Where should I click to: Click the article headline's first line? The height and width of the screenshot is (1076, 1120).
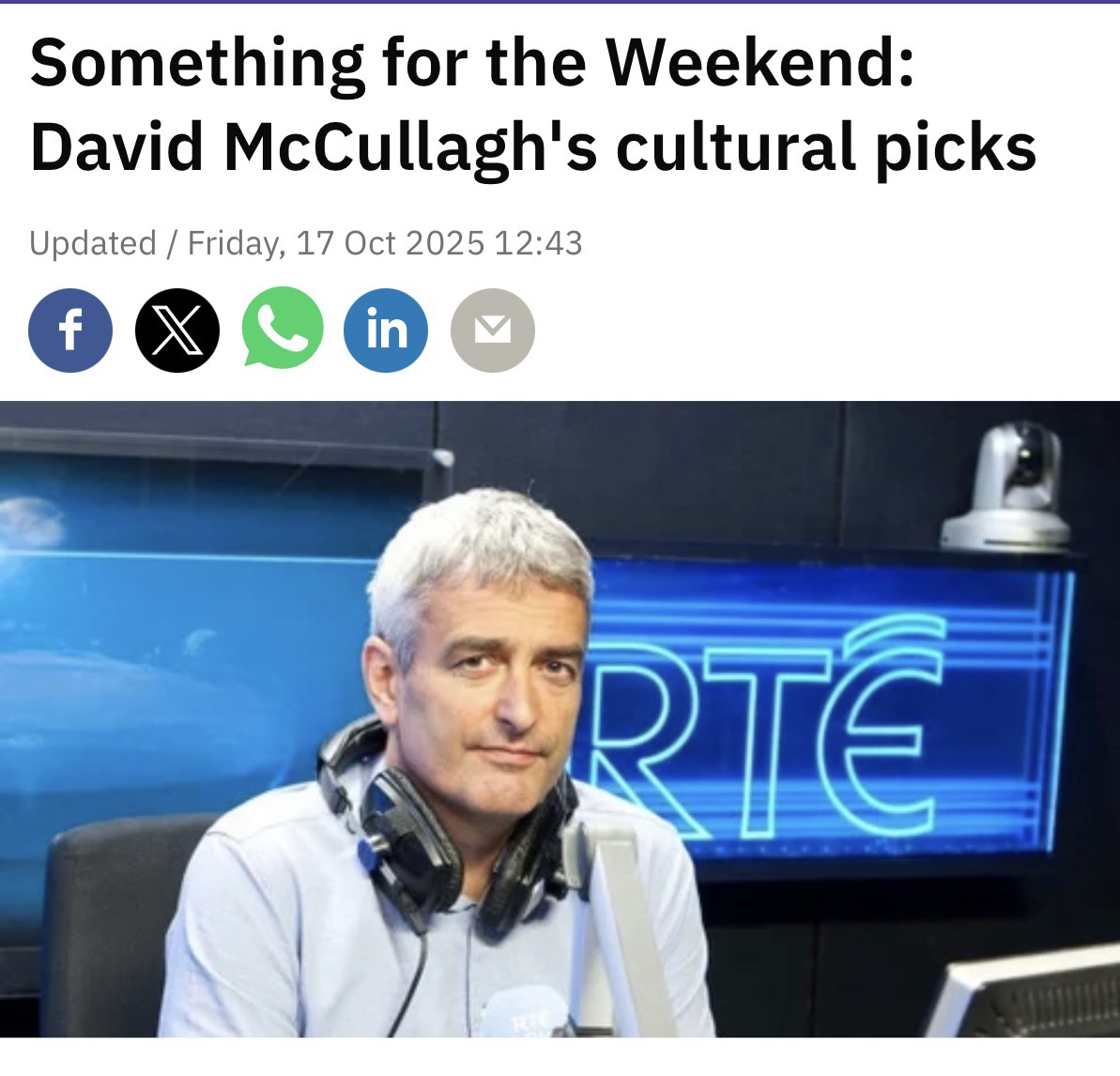point(472,64)
